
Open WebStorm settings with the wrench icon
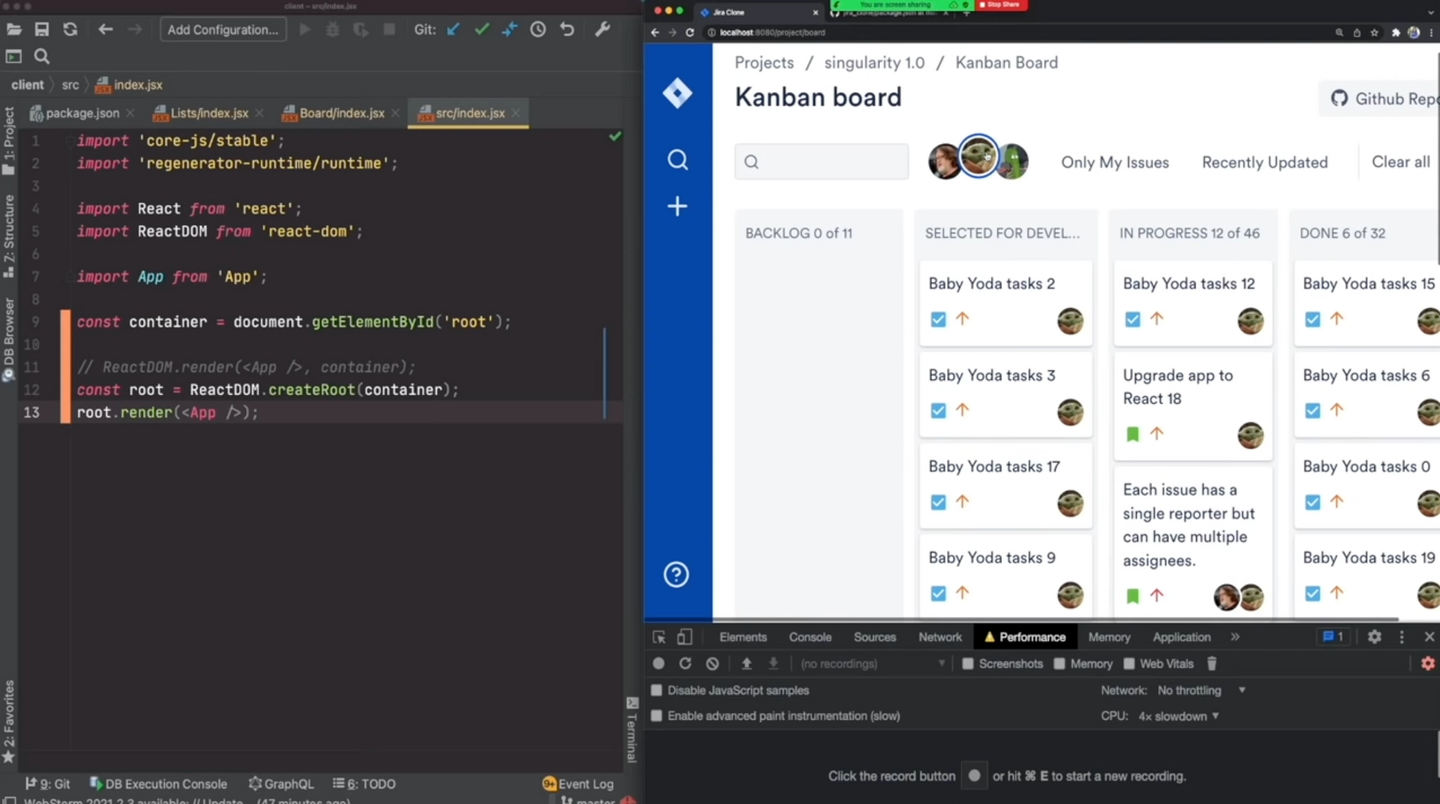(x=602, y=29)
